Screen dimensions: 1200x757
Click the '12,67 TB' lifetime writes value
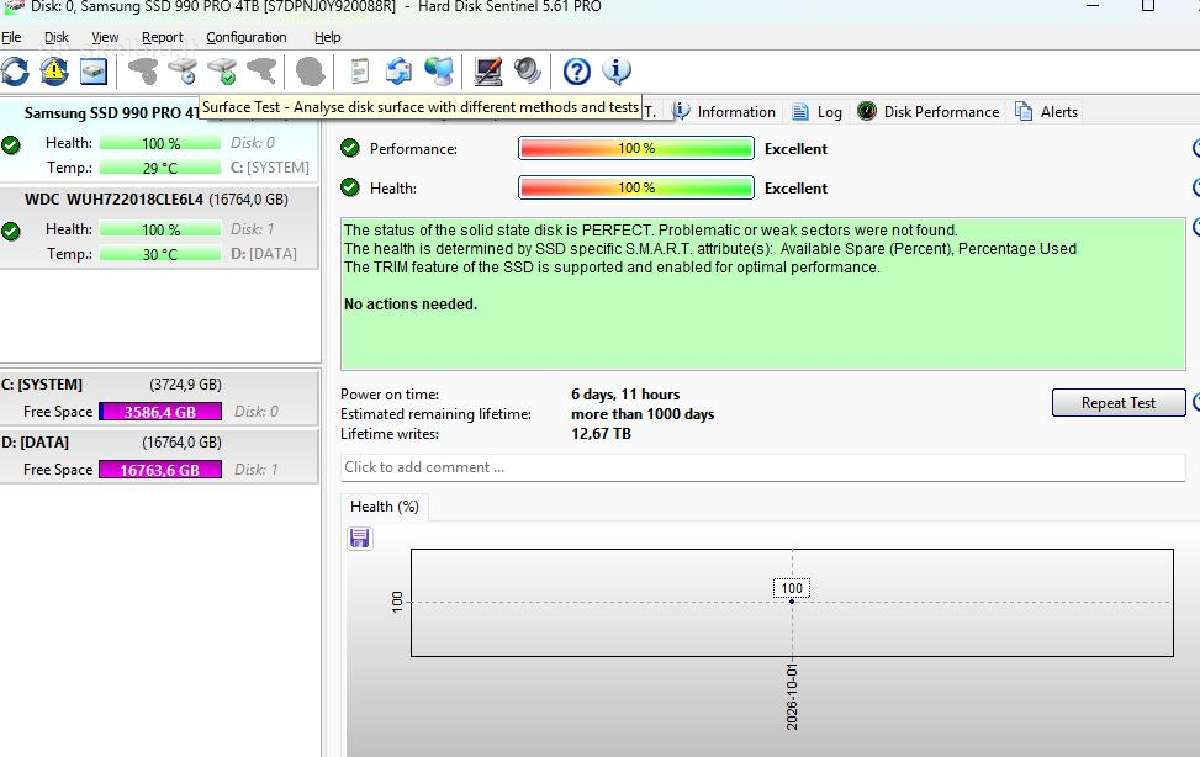(601, 434)
